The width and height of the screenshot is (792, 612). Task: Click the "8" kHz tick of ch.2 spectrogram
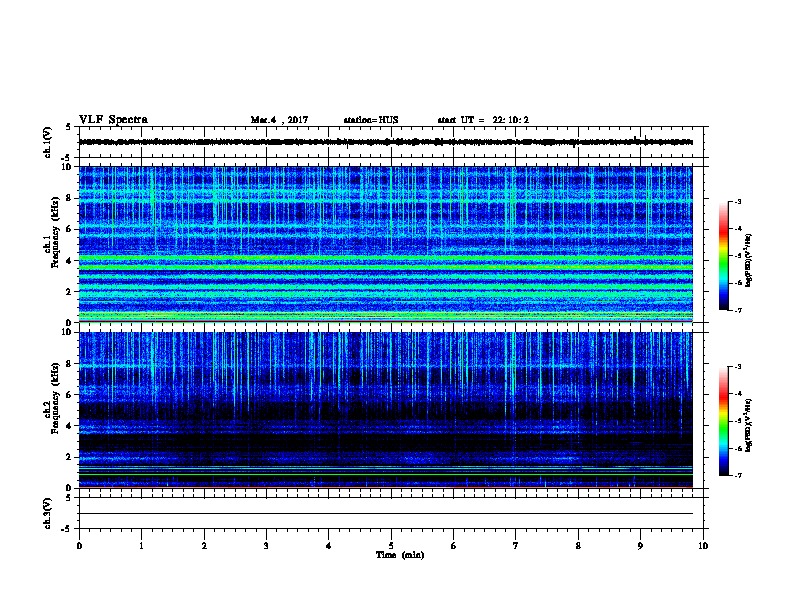70,364
